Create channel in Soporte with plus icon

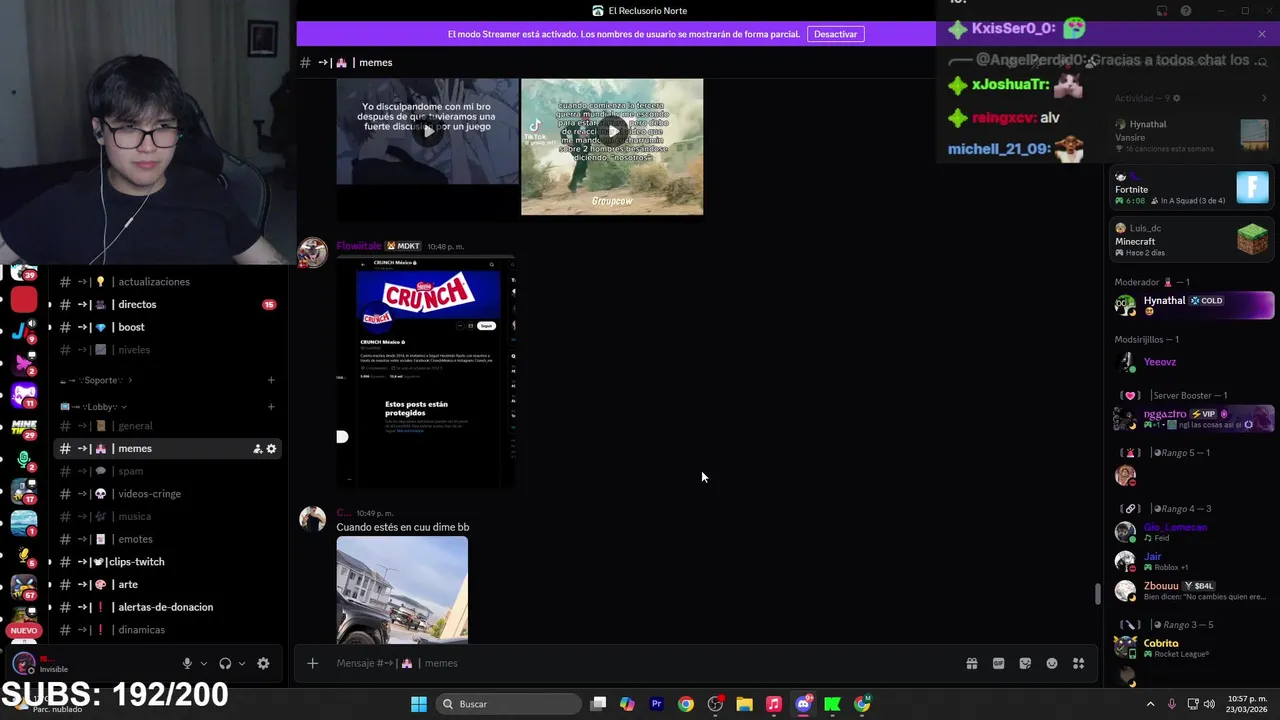pos(271,380)
